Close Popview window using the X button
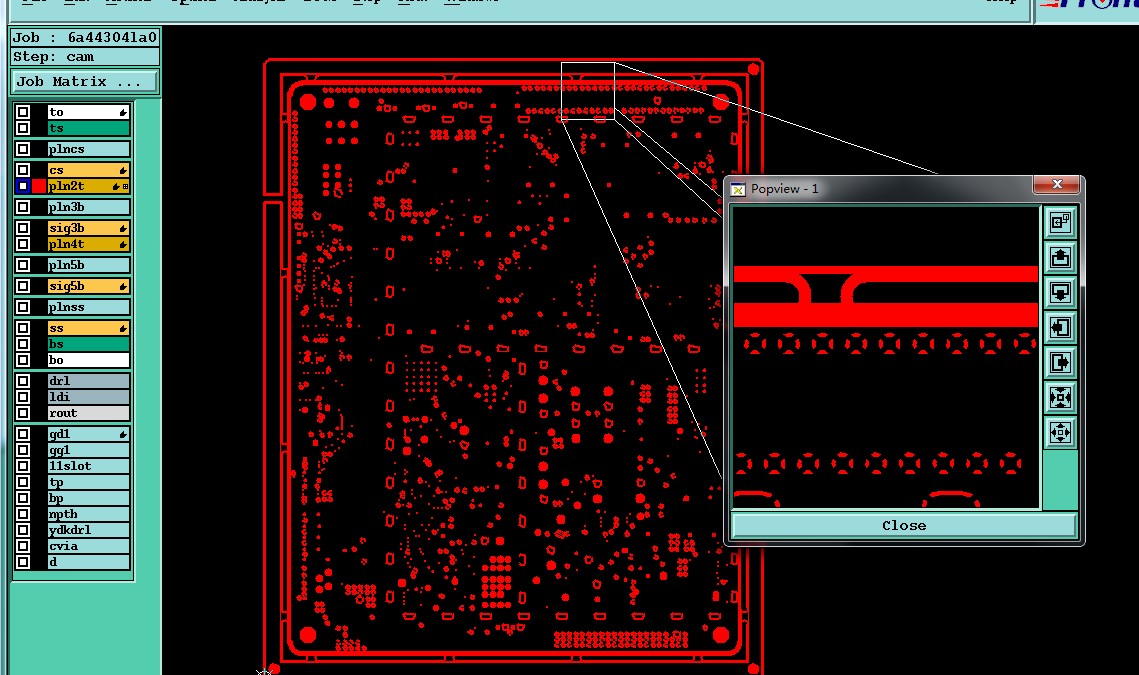This screenshot has height=675, width=1139. tap(1057, 185)
